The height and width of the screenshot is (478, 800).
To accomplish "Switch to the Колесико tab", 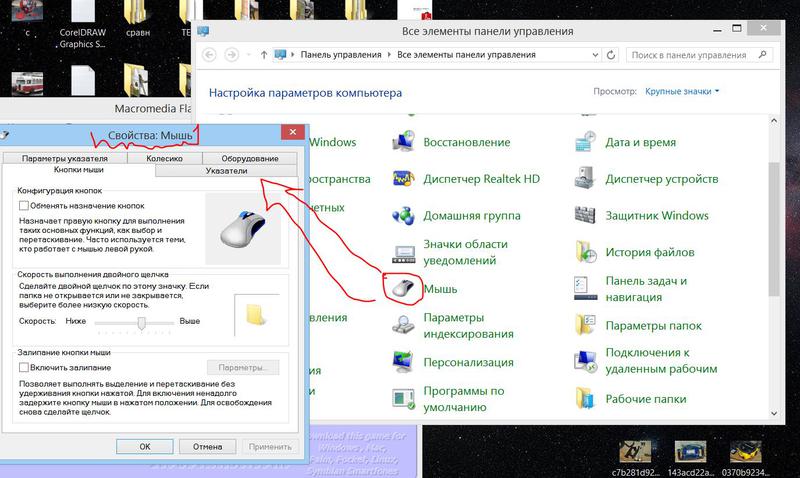I will [164, 158].
